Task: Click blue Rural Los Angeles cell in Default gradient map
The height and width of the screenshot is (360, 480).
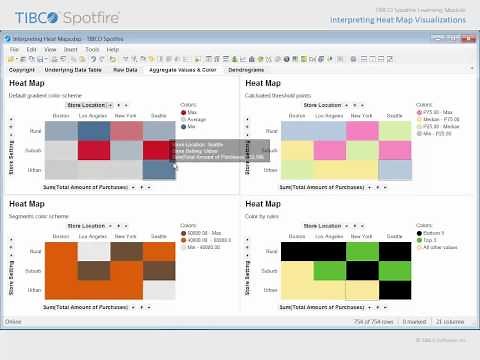Action: coord(94,131)
